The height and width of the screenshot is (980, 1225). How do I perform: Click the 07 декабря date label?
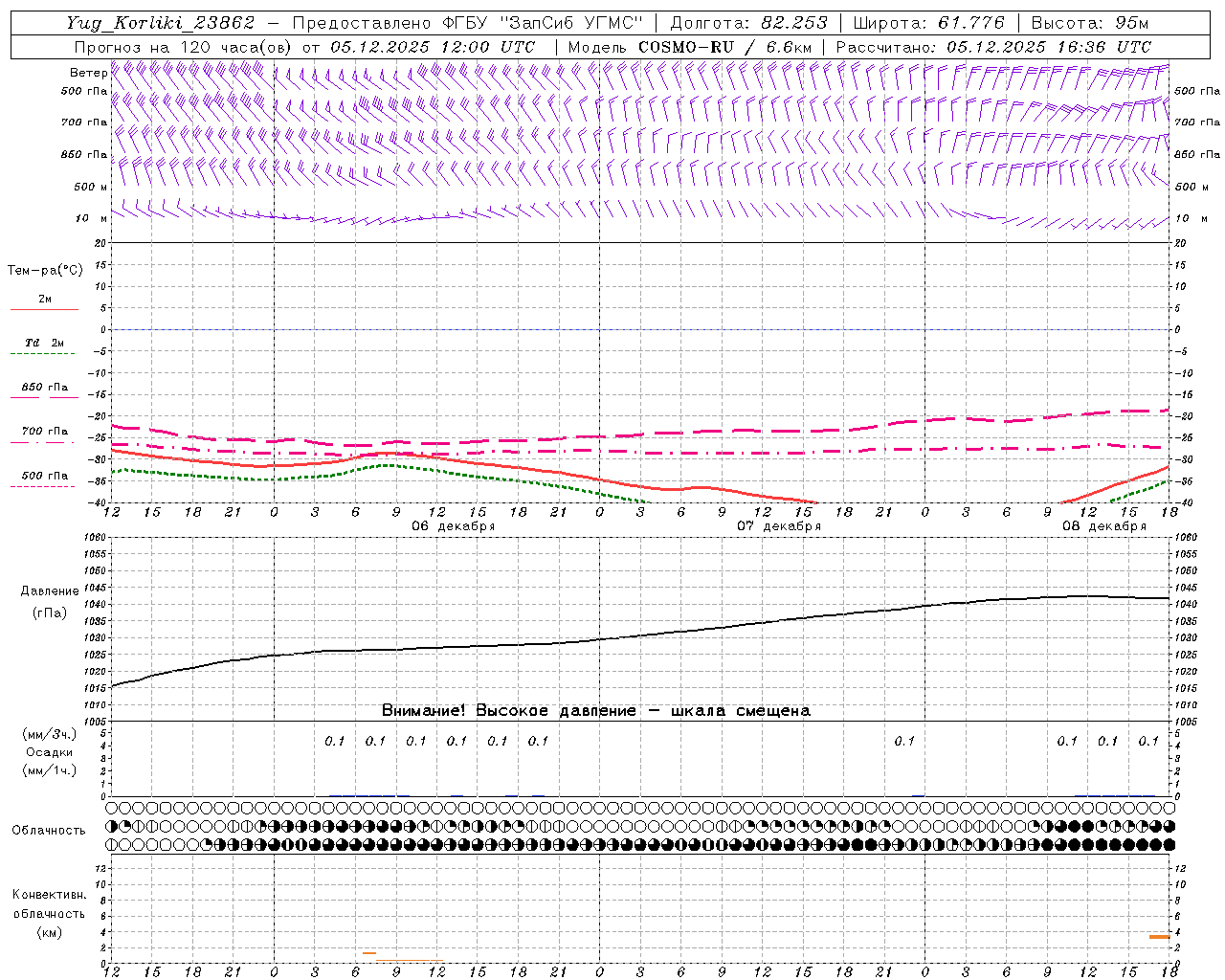[779, 526]
